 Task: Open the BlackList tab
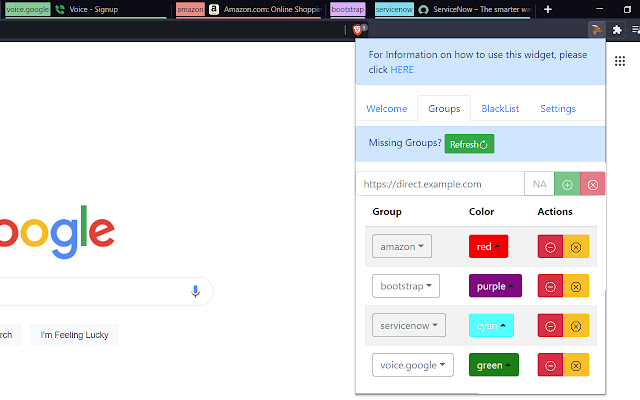pos(500,109)
